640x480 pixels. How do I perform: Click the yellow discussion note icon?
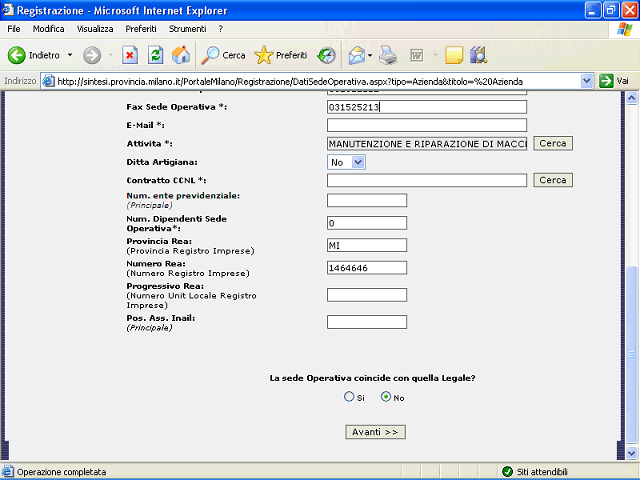tap(454, 55)
